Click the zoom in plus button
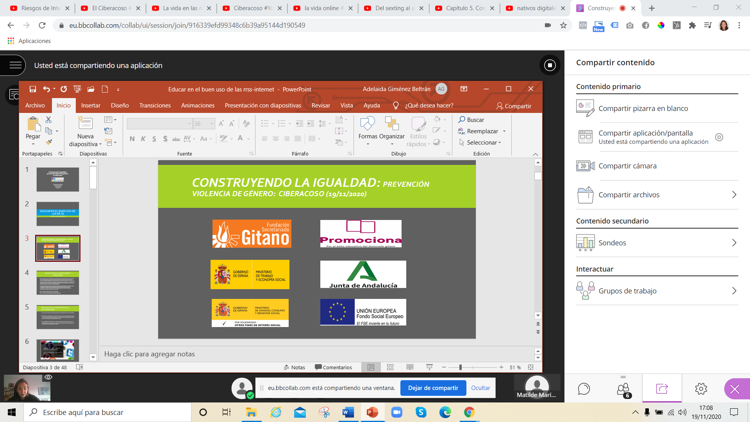 pos(501,367)
